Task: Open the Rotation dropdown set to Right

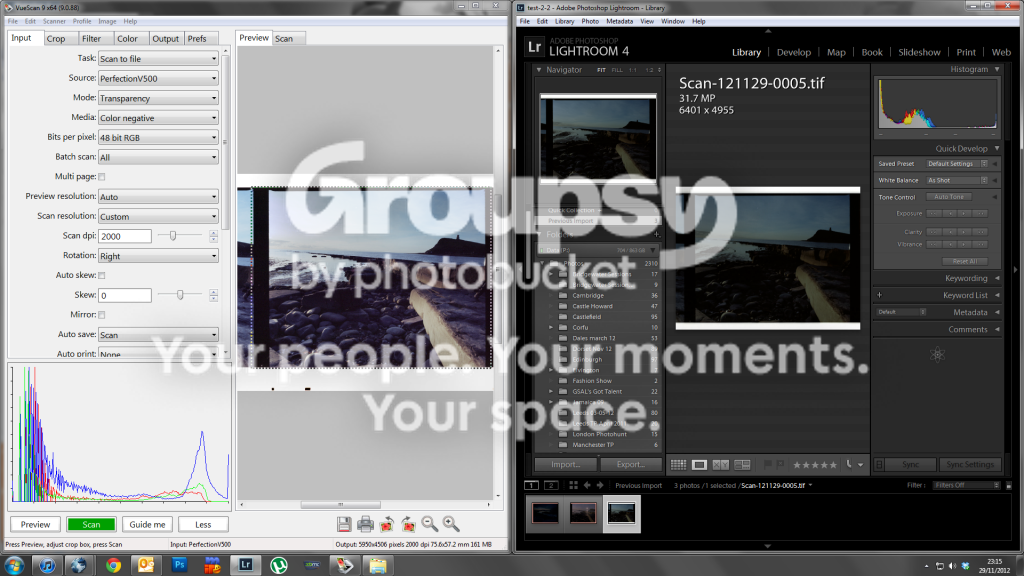Action: [x=158, y=256]
